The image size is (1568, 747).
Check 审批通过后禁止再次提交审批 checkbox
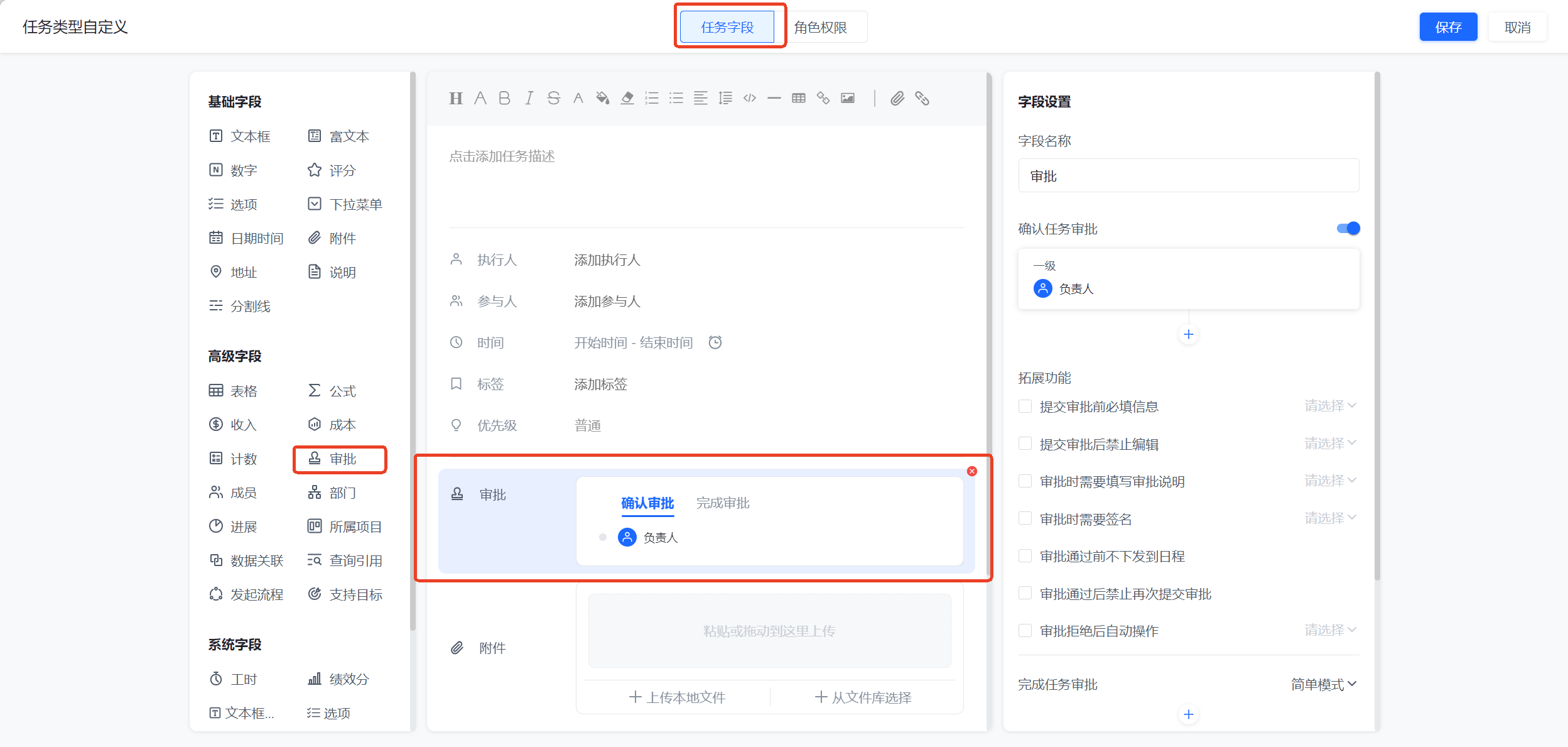(x=1025, y=594)
